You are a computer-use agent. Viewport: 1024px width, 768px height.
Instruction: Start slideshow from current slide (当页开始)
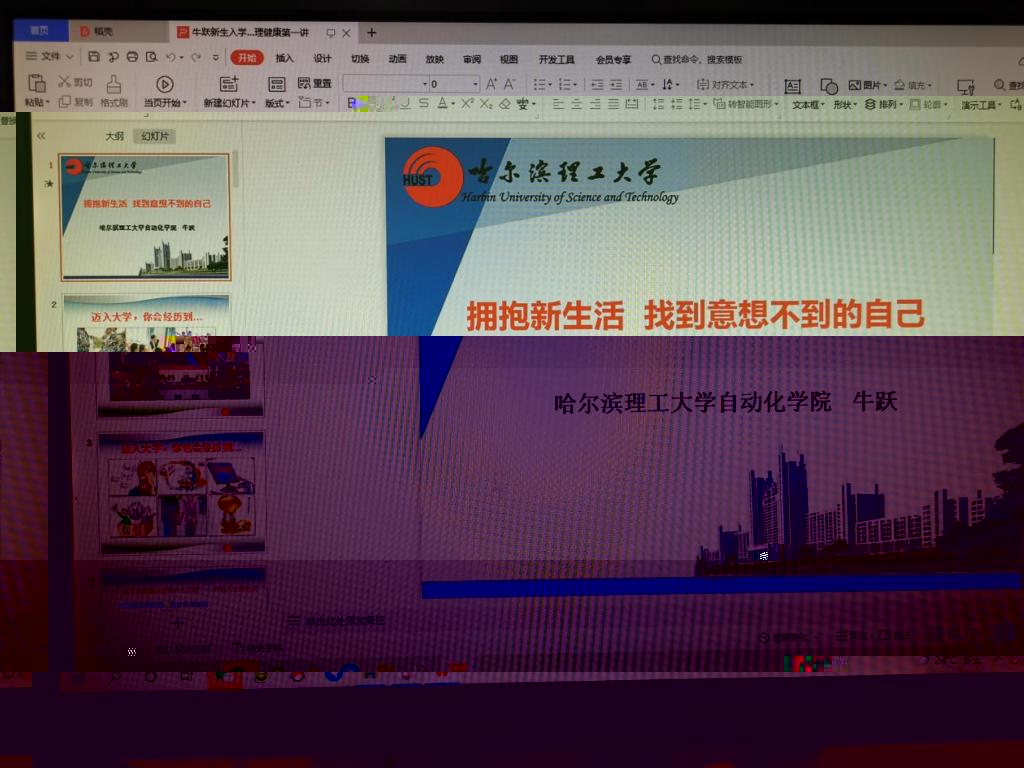pyautogui.click(x=165, y=91)
